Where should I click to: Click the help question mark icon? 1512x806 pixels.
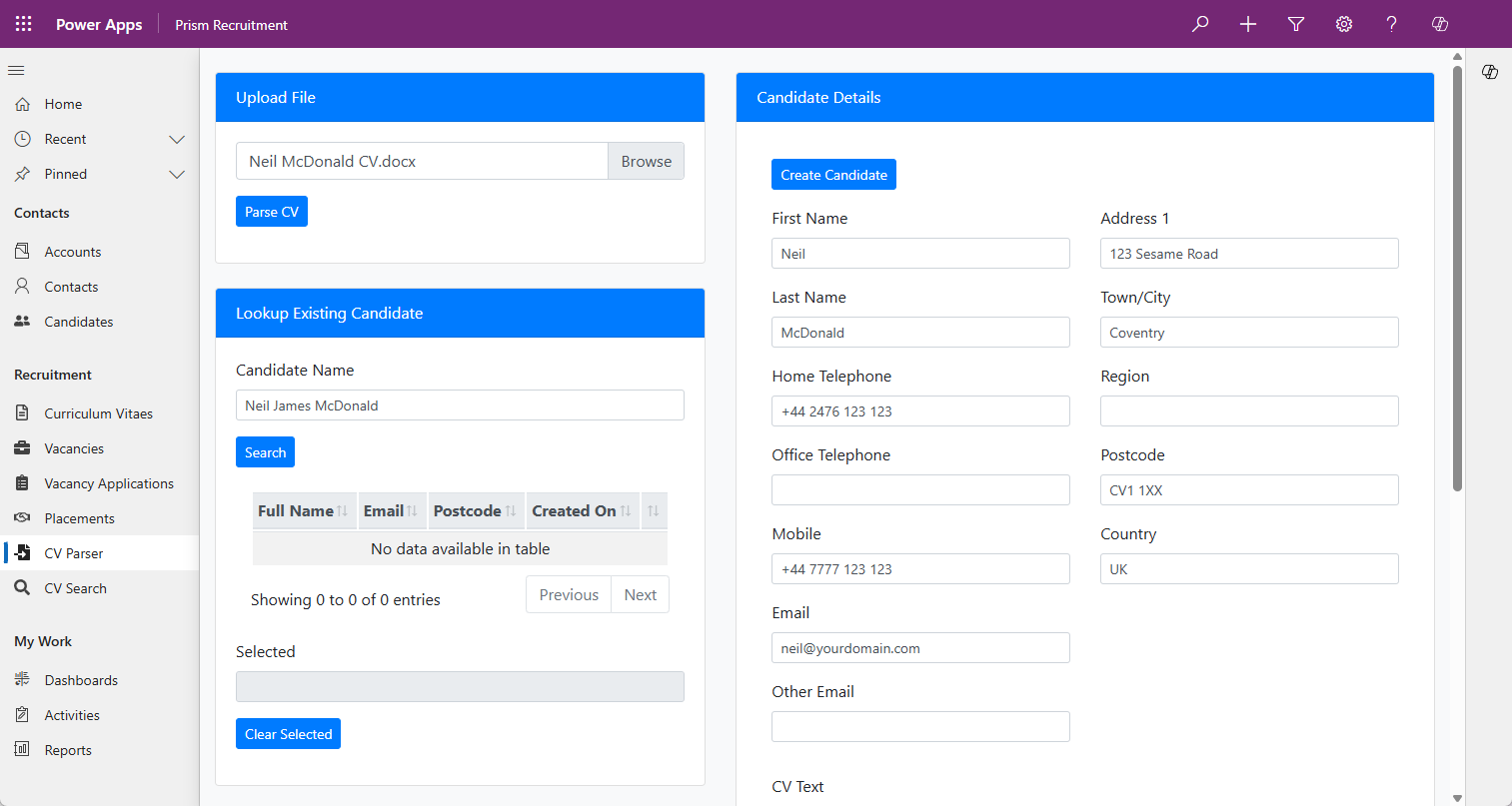click(x=1392, y=24)
